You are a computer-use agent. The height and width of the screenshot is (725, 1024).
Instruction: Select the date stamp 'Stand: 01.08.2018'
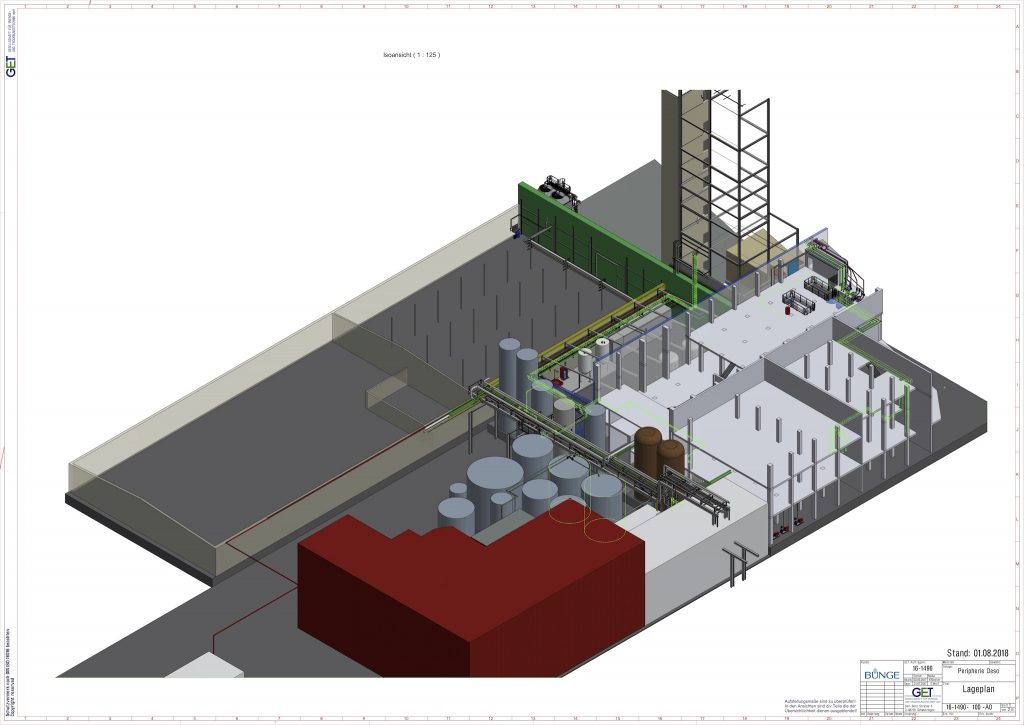[x=976, y=652]
